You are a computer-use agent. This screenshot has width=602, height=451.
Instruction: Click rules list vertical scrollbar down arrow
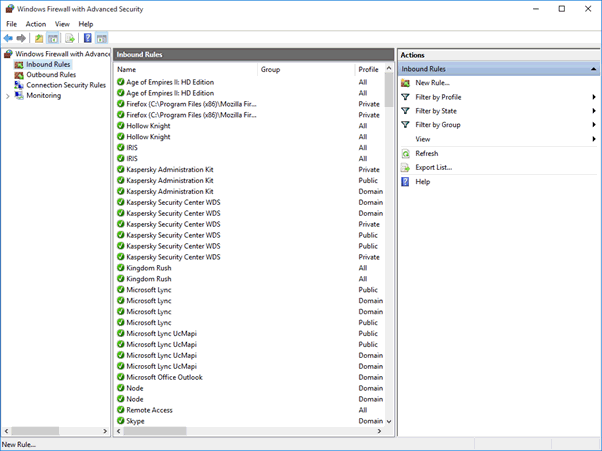coord(389,421)
